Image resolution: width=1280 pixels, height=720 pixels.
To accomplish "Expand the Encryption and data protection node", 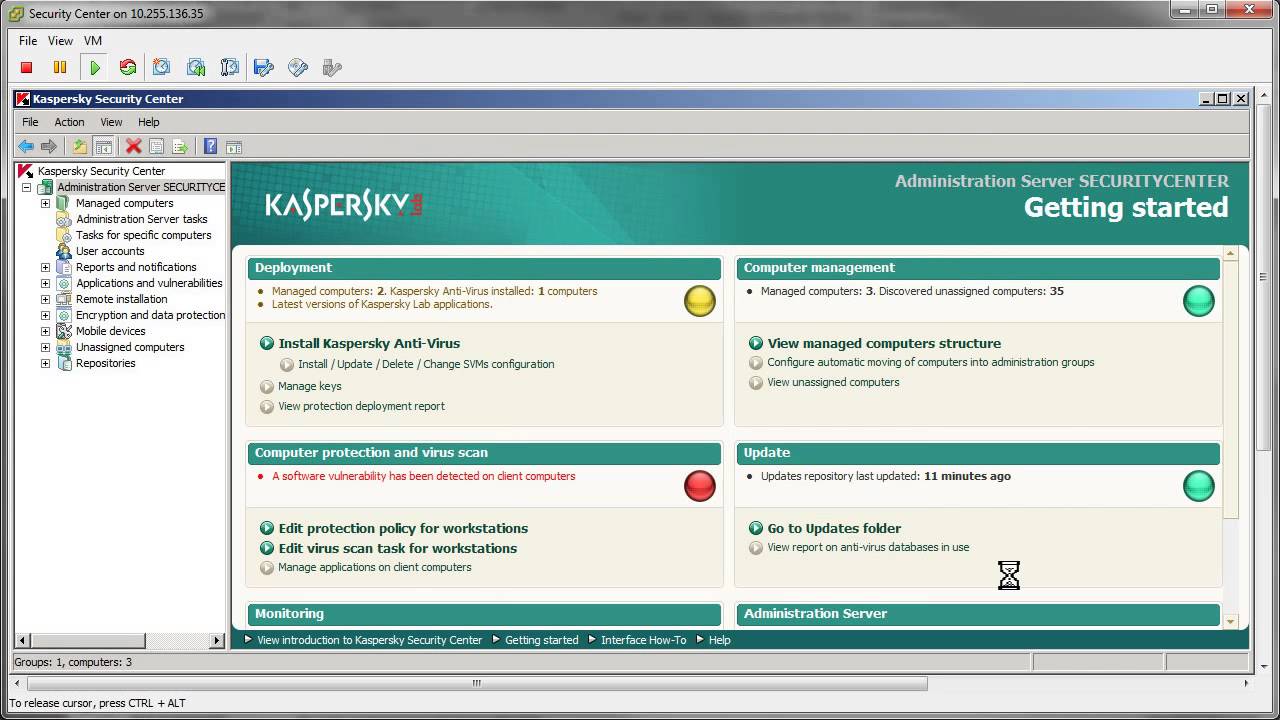I will pyautogui.click(x=45, y=315).
